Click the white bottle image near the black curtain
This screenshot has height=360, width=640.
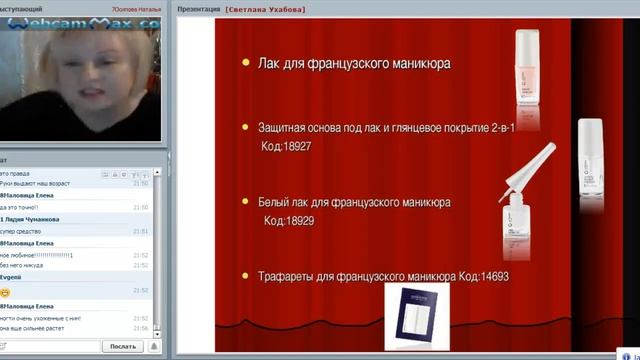(591, 159)
